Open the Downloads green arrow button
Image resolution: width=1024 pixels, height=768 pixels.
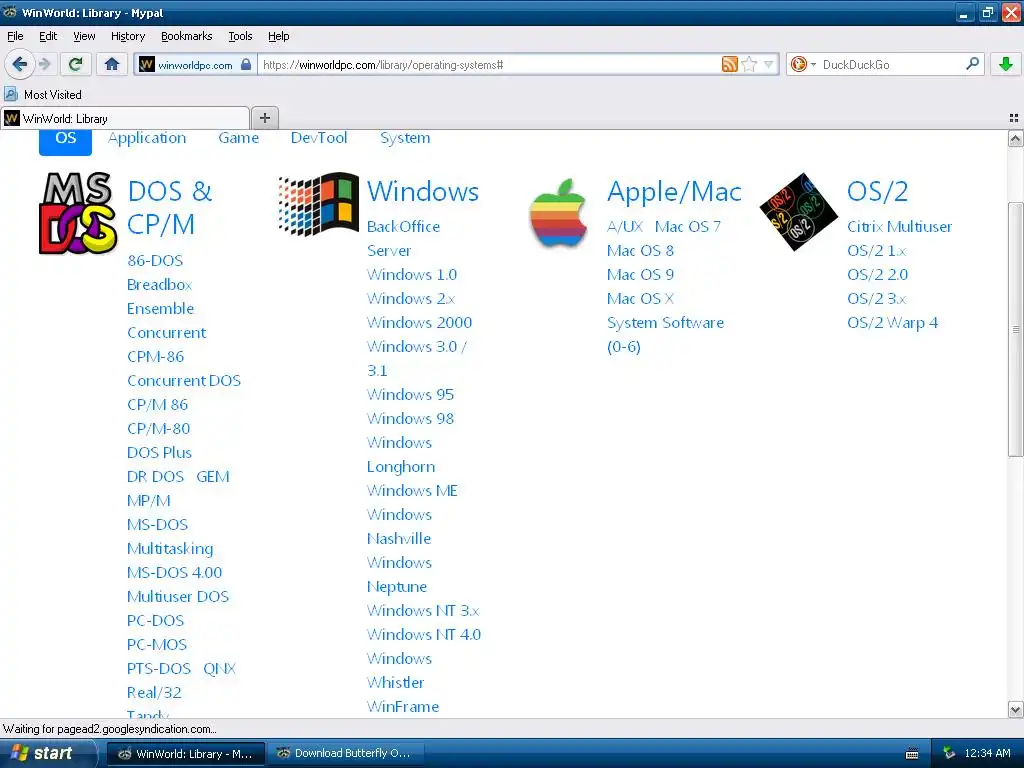pos(1006,64)
